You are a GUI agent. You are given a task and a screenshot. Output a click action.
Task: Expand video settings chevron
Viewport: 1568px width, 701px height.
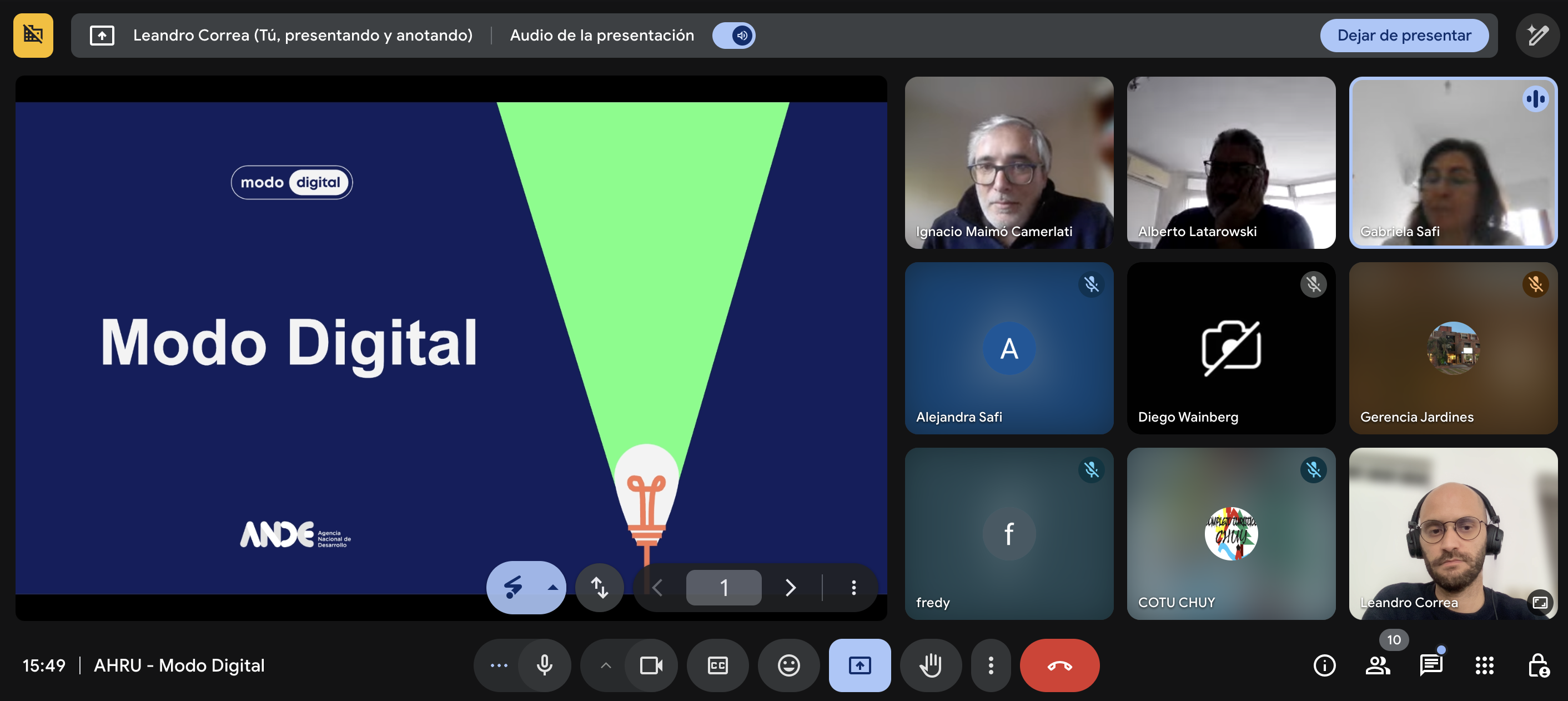(606, 665)
